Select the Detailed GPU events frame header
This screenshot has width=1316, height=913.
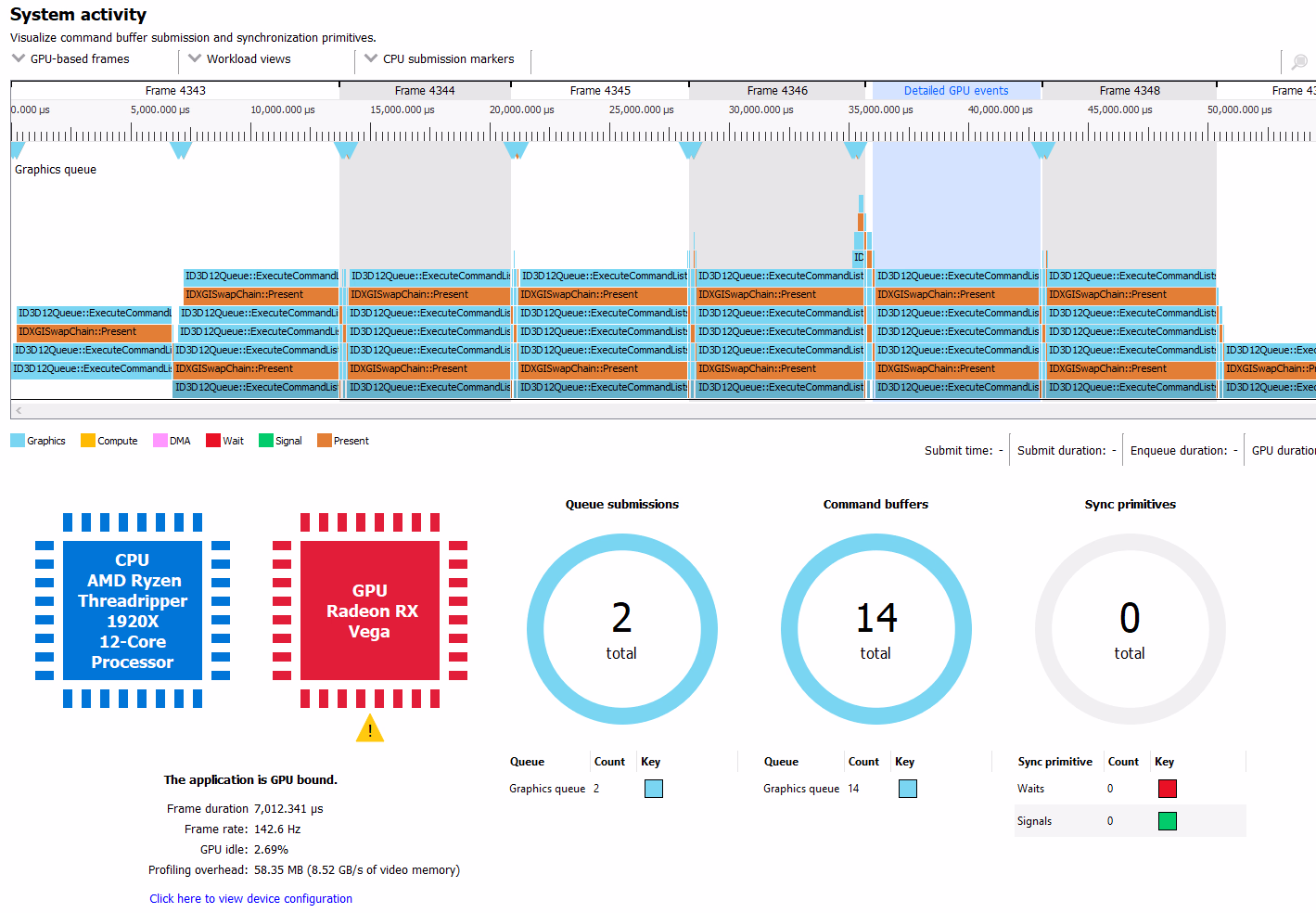(955, 91)
